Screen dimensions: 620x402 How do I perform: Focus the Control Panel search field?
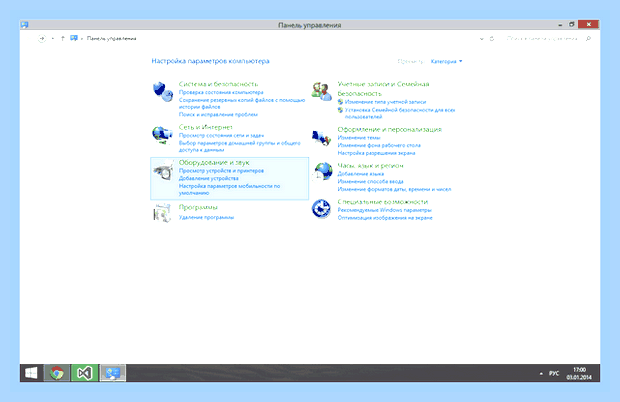point(544,38)
